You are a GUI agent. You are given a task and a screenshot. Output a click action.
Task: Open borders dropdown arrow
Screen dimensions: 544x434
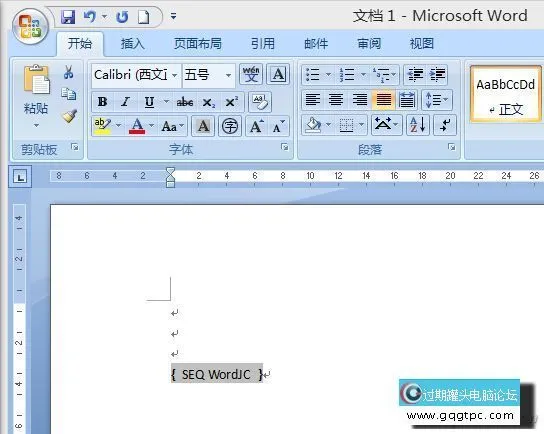(362, 124)
